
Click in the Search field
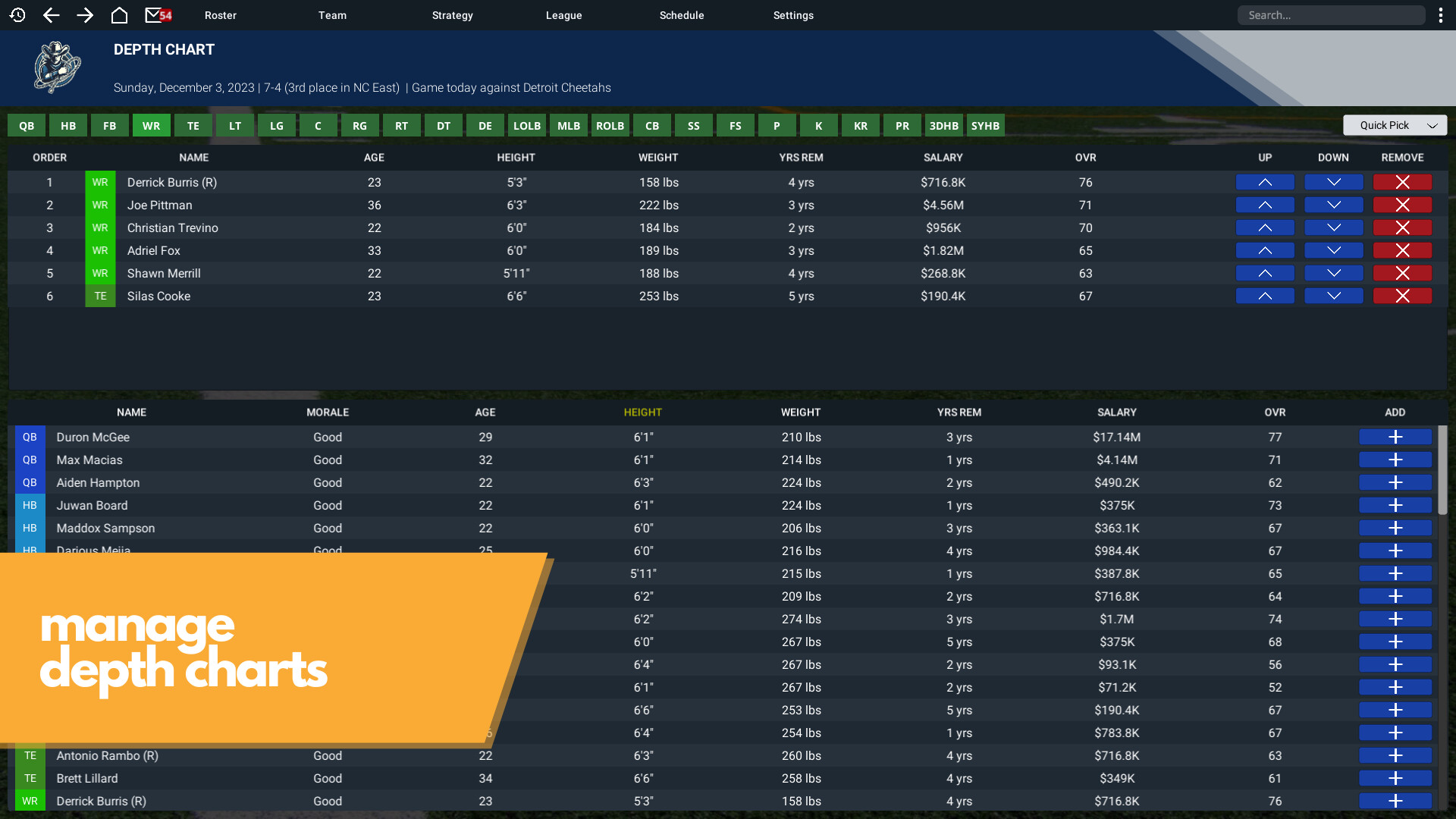click(1331, 15)
